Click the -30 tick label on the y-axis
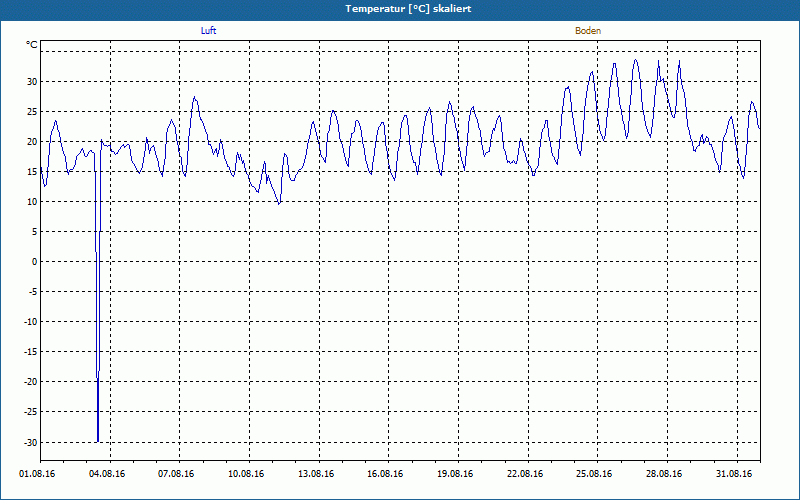 click(x=30, y=442)
